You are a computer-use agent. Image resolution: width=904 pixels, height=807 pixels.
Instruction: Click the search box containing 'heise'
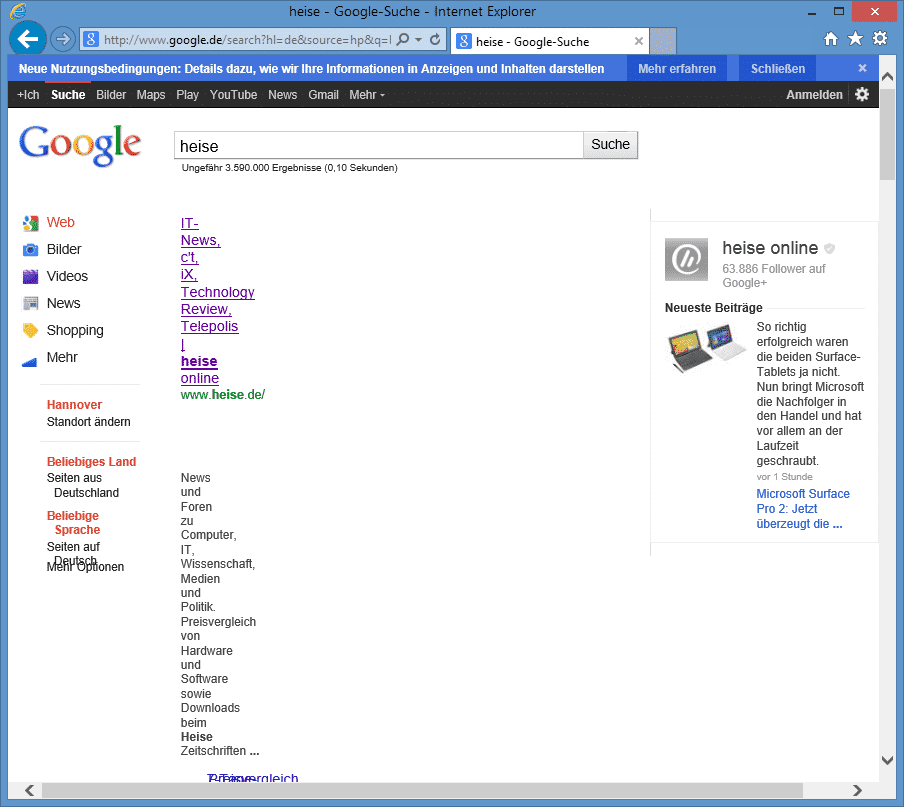pos(379,145)
